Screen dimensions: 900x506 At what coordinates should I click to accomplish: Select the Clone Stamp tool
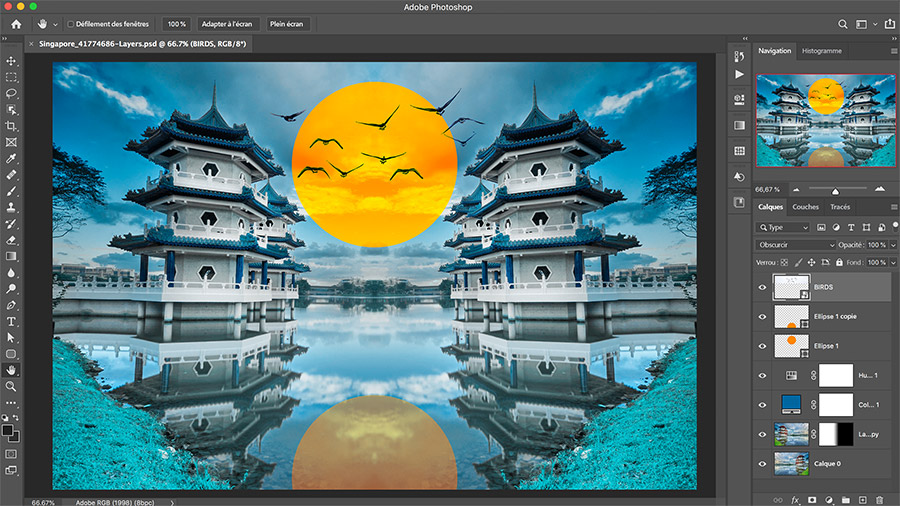tap(11, 207)
